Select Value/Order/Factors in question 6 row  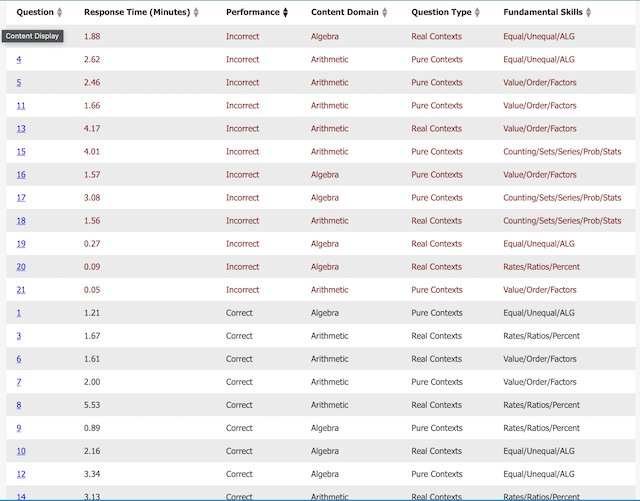pos(540,359)
